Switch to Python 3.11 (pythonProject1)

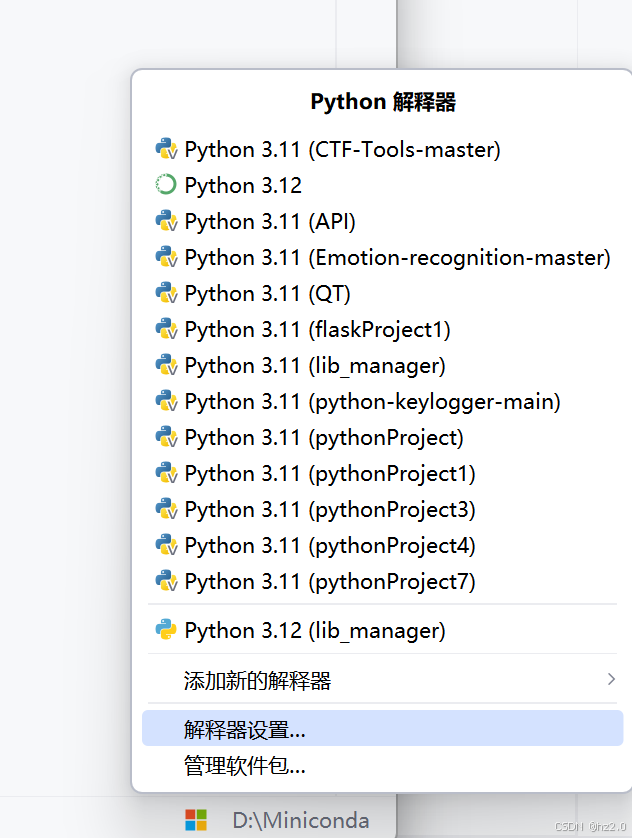point(383,473)
